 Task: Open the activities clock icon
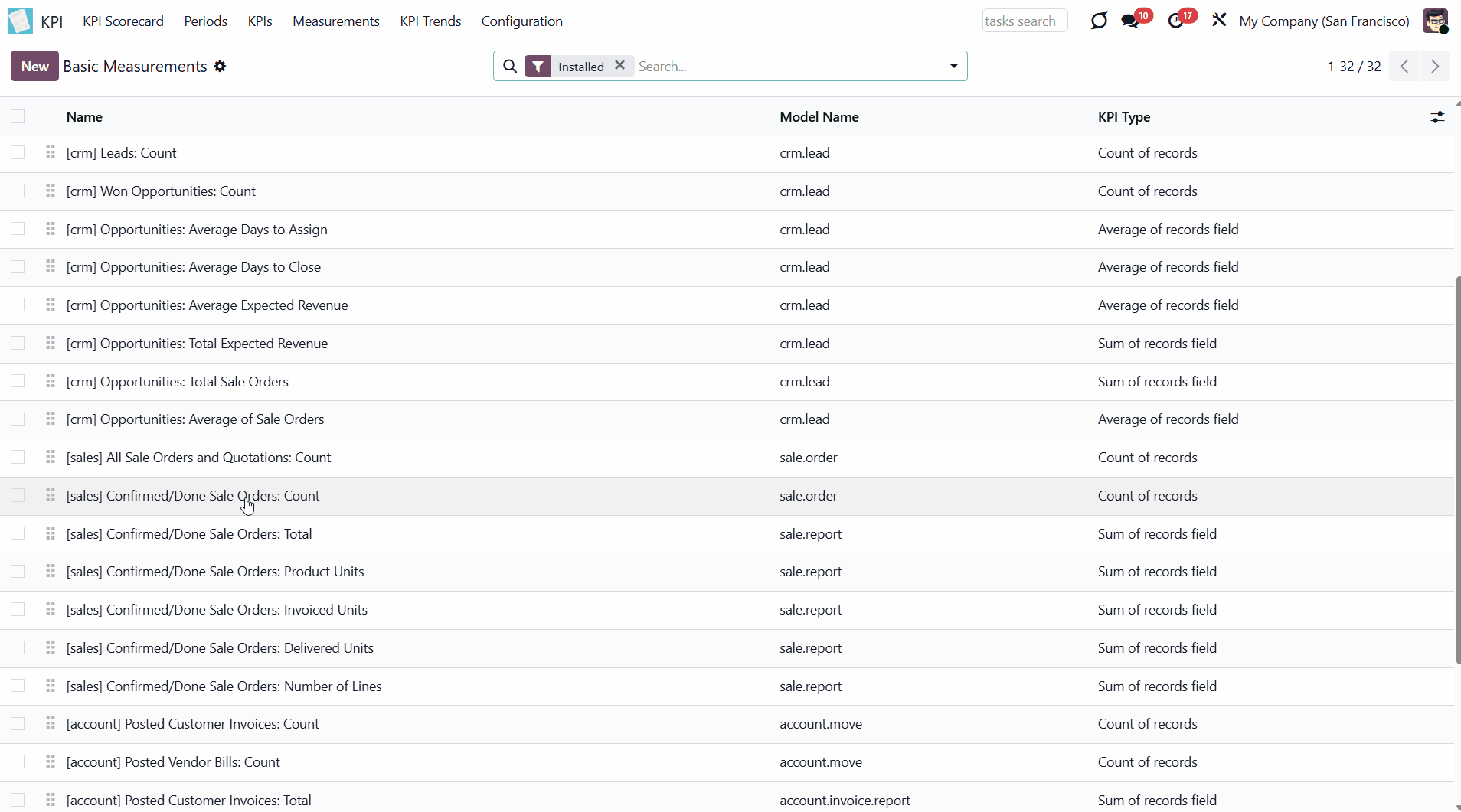(1175, 21)
